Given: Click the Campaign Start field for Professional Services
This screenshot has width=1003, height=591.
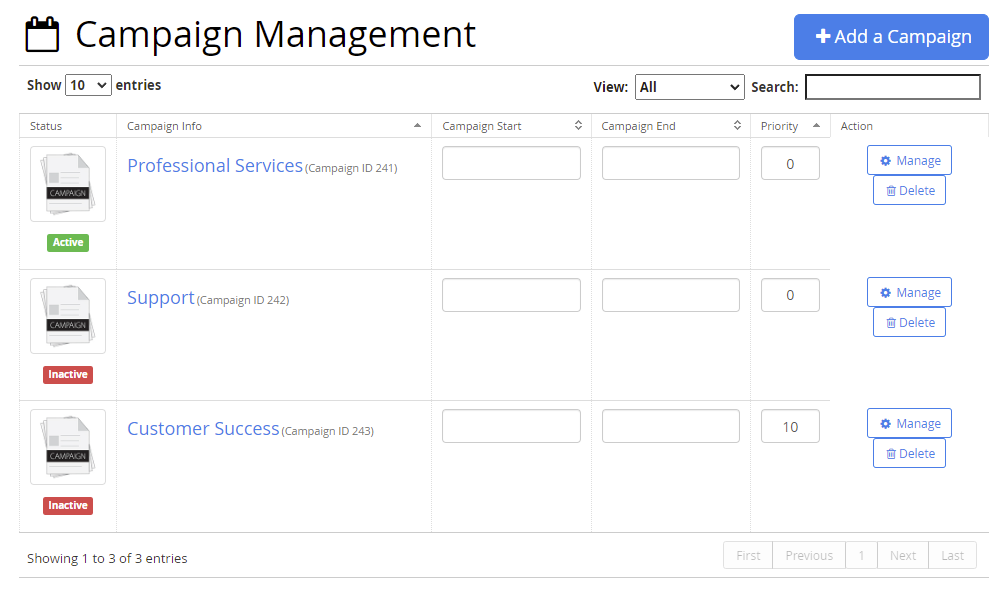Looking at the screenshot, I should [x=511, y=163].
